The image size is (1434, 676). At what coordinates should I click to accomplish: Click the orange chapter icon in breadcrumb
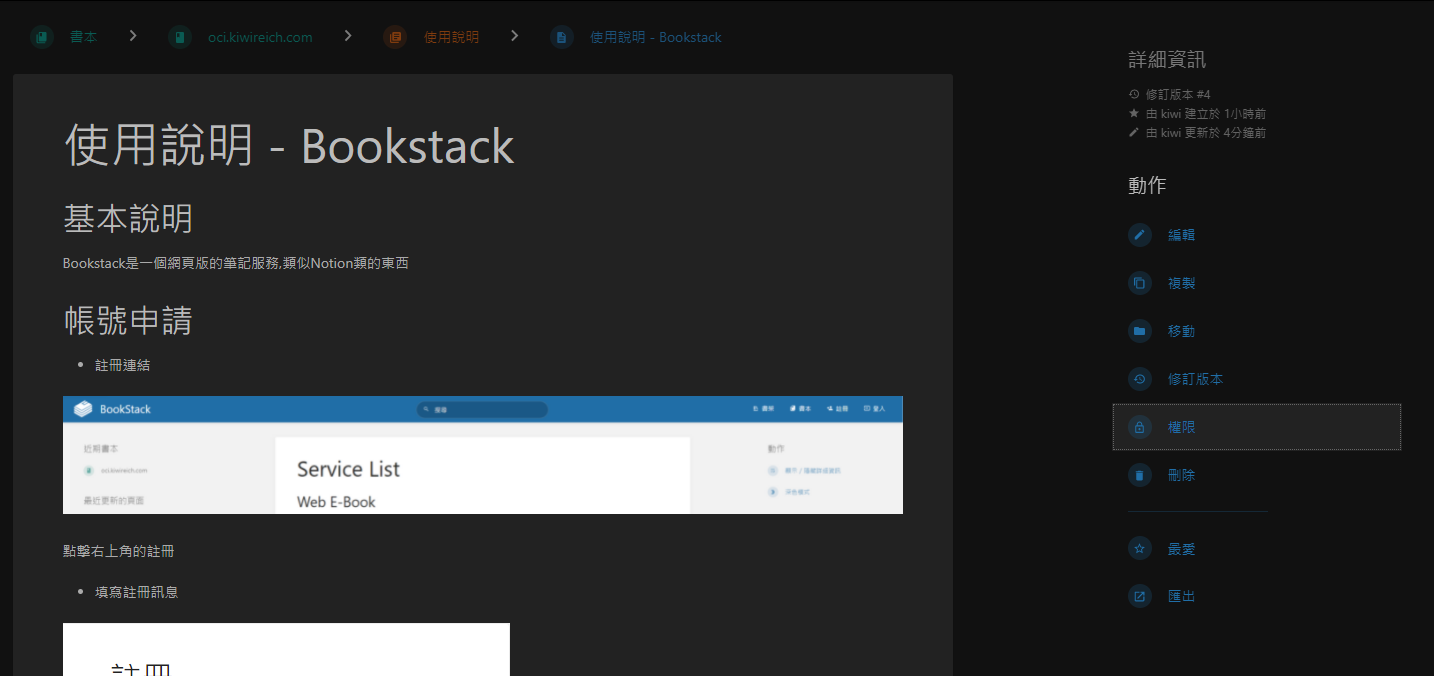coord(395,37)
